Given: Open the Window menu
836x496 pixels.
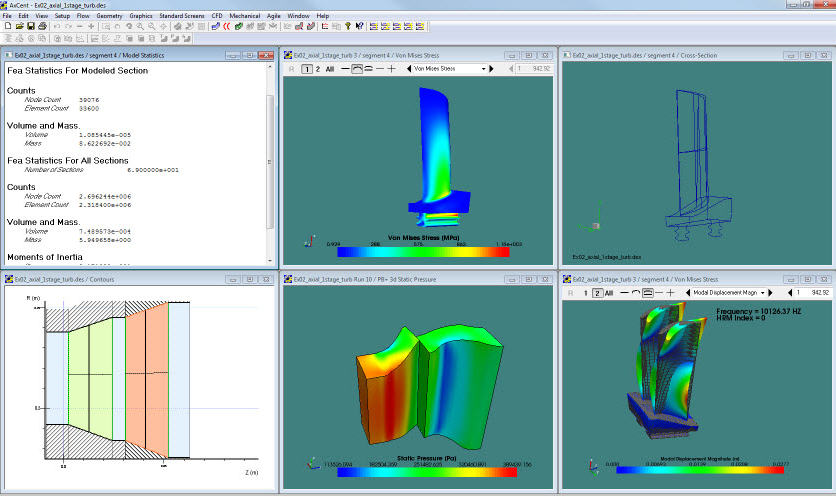Looking at the screenshot, I should 299,16.
